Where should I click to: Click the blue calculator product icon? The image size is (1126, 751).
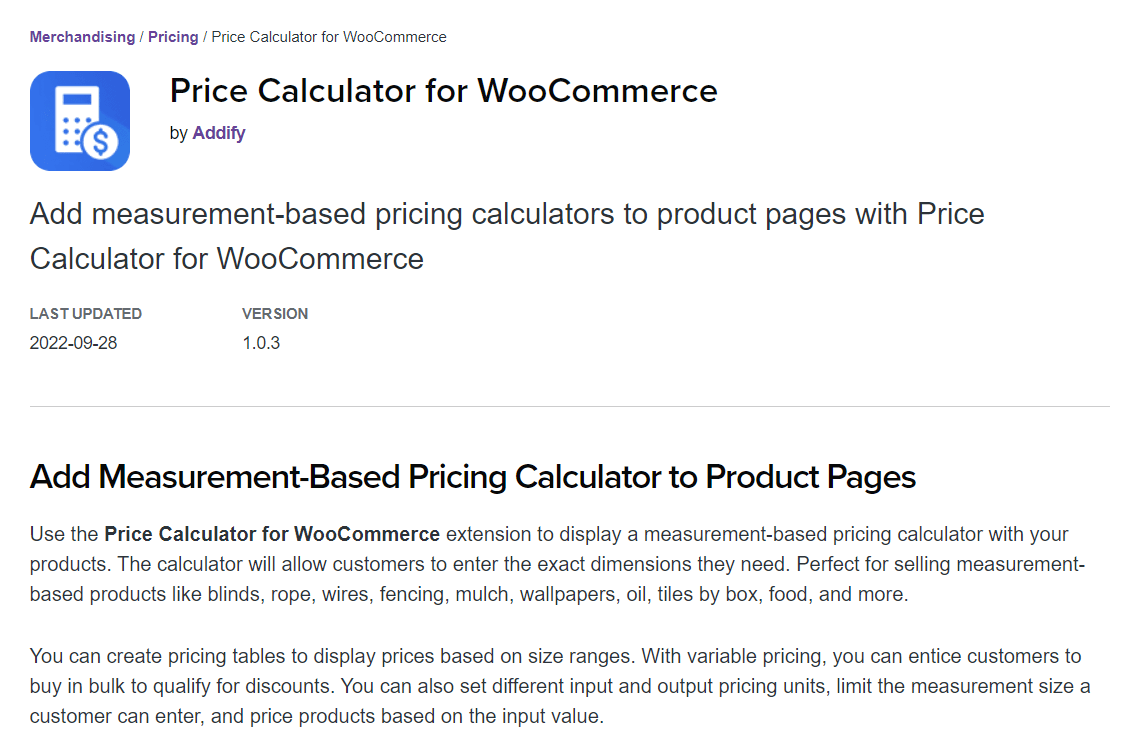pos(79,120)
